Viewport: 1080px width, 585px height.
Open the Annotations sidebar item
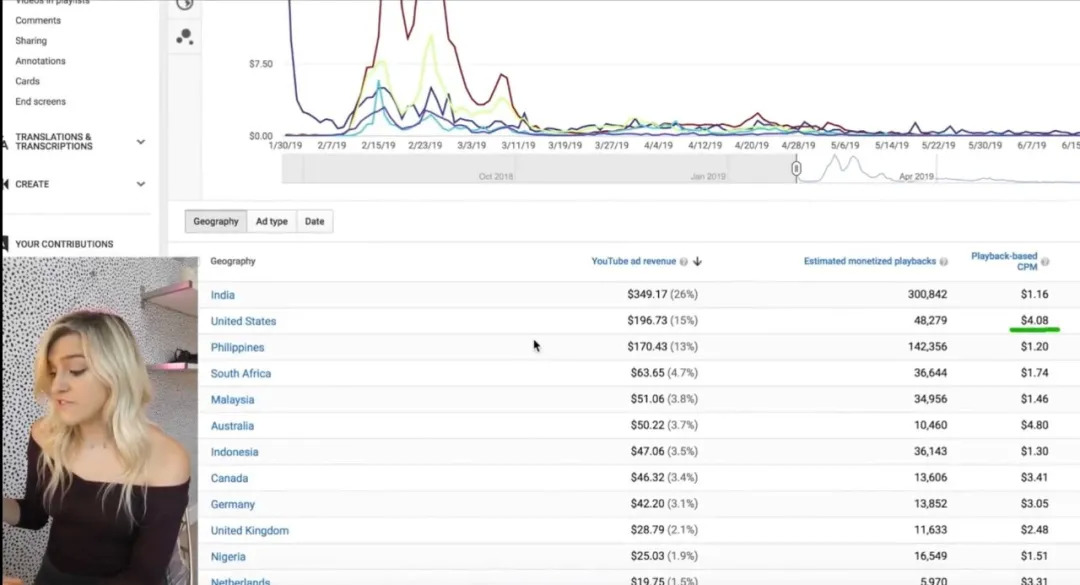tap(41, 61)
